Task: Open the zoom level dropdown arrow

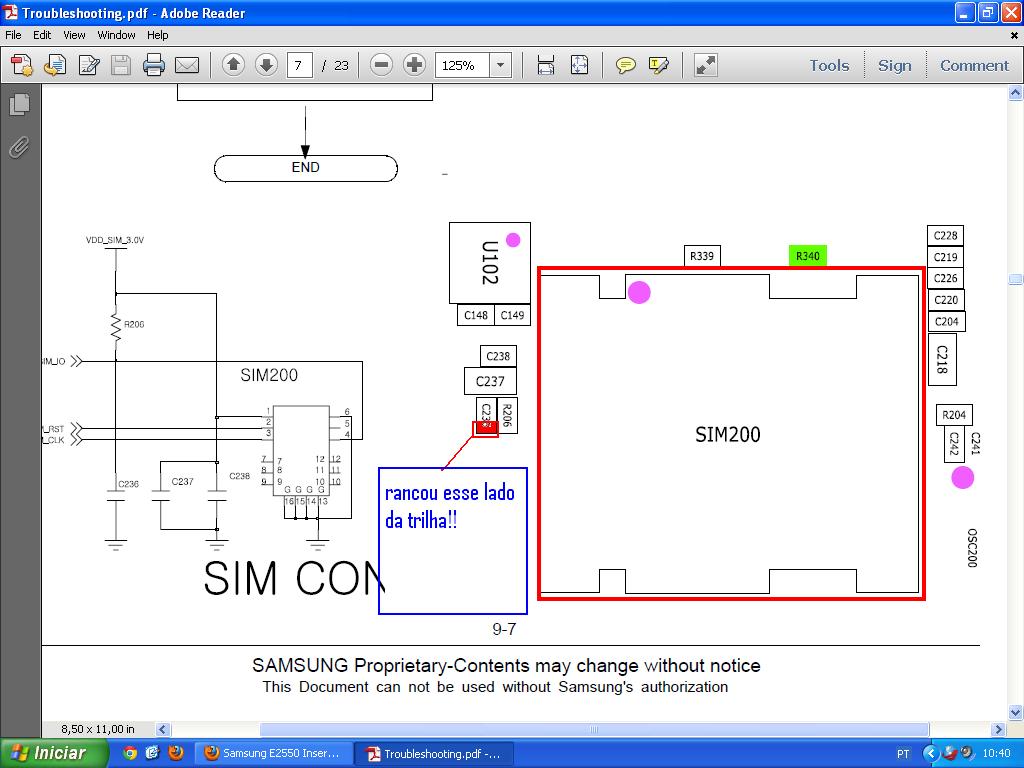Action: [500, 65]
